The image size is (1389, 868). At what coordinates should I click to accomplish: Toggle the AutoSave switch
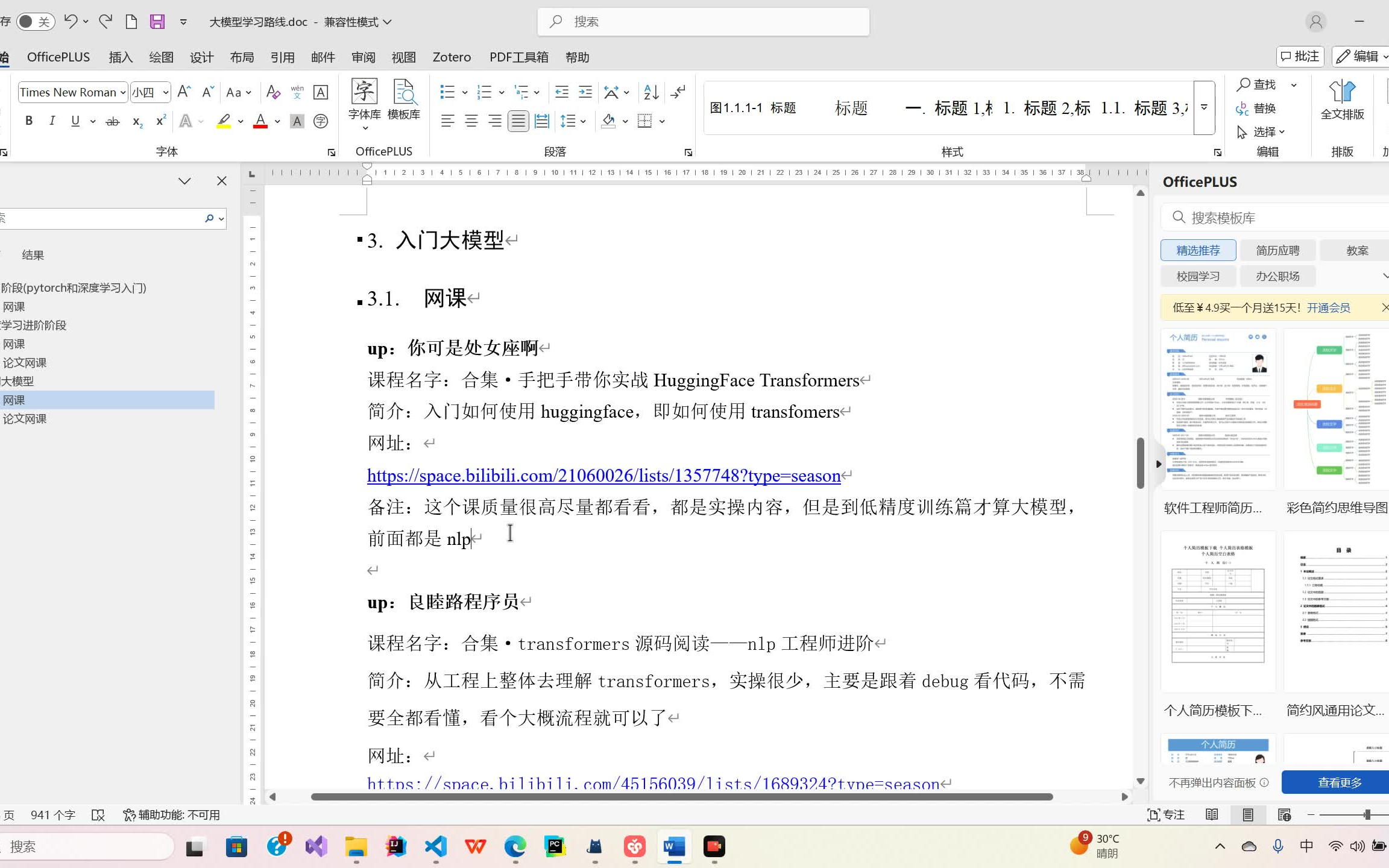35,22
